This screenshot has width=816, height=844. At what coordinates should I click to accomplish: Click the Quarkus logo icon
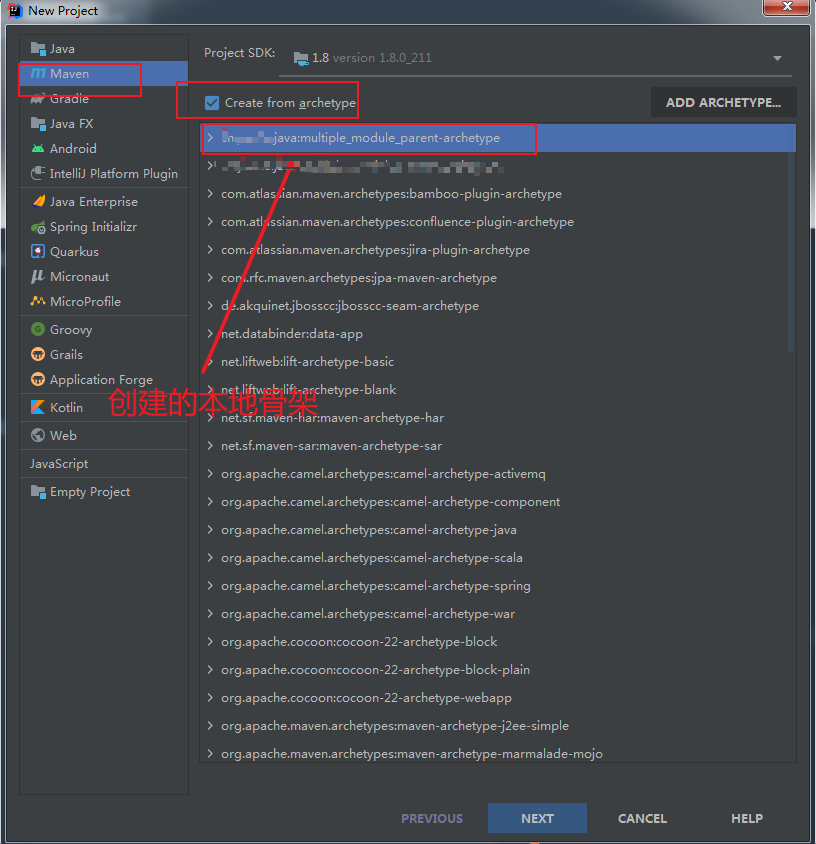tap(38, 251)
